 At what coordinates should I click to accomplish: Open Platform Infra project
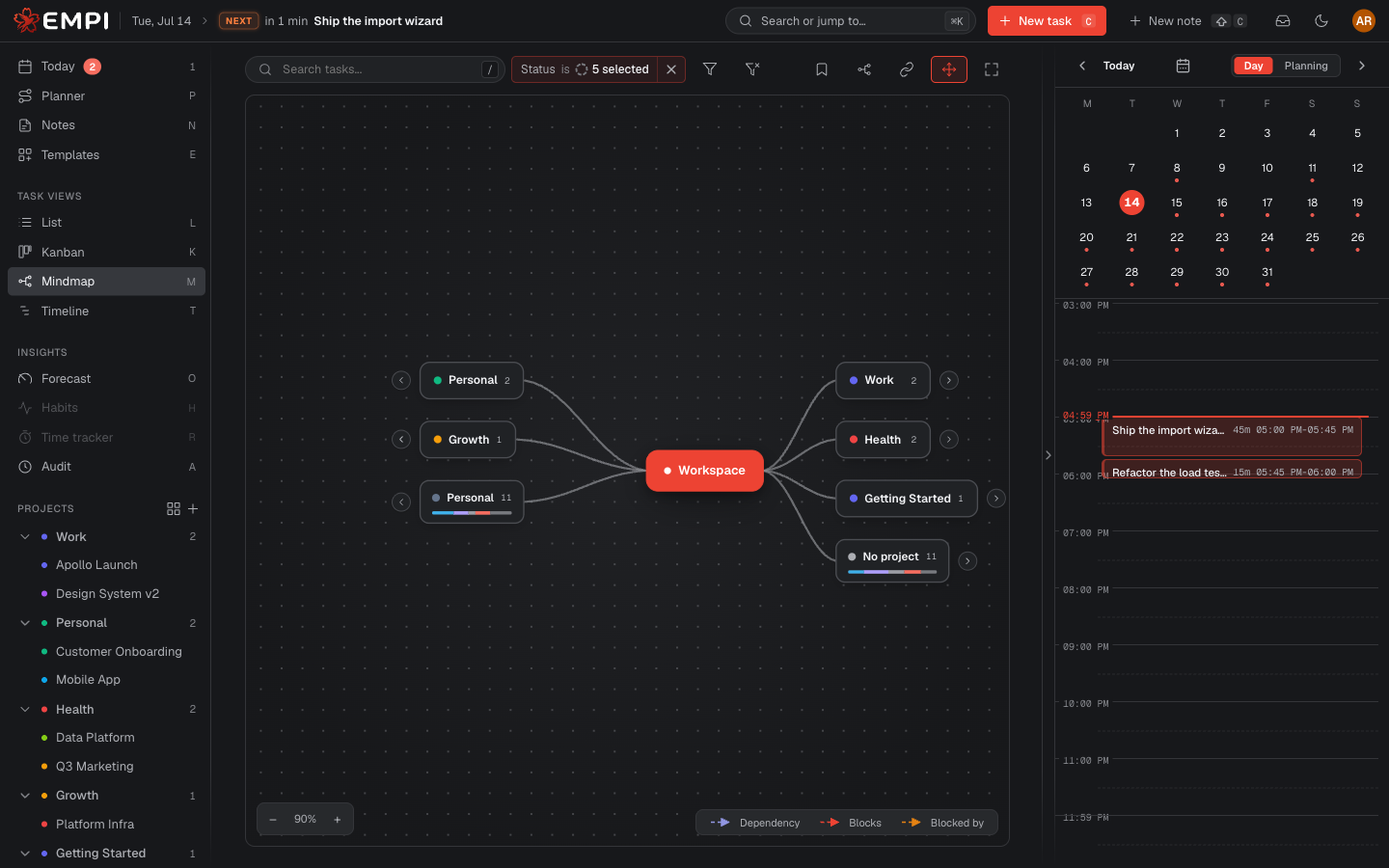[x=95, y=825]
